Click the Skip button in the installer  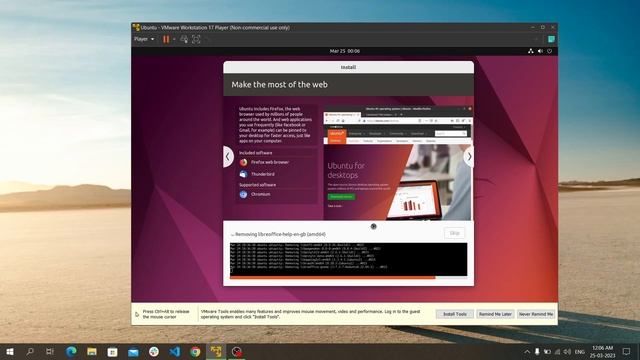pos(454,233)
